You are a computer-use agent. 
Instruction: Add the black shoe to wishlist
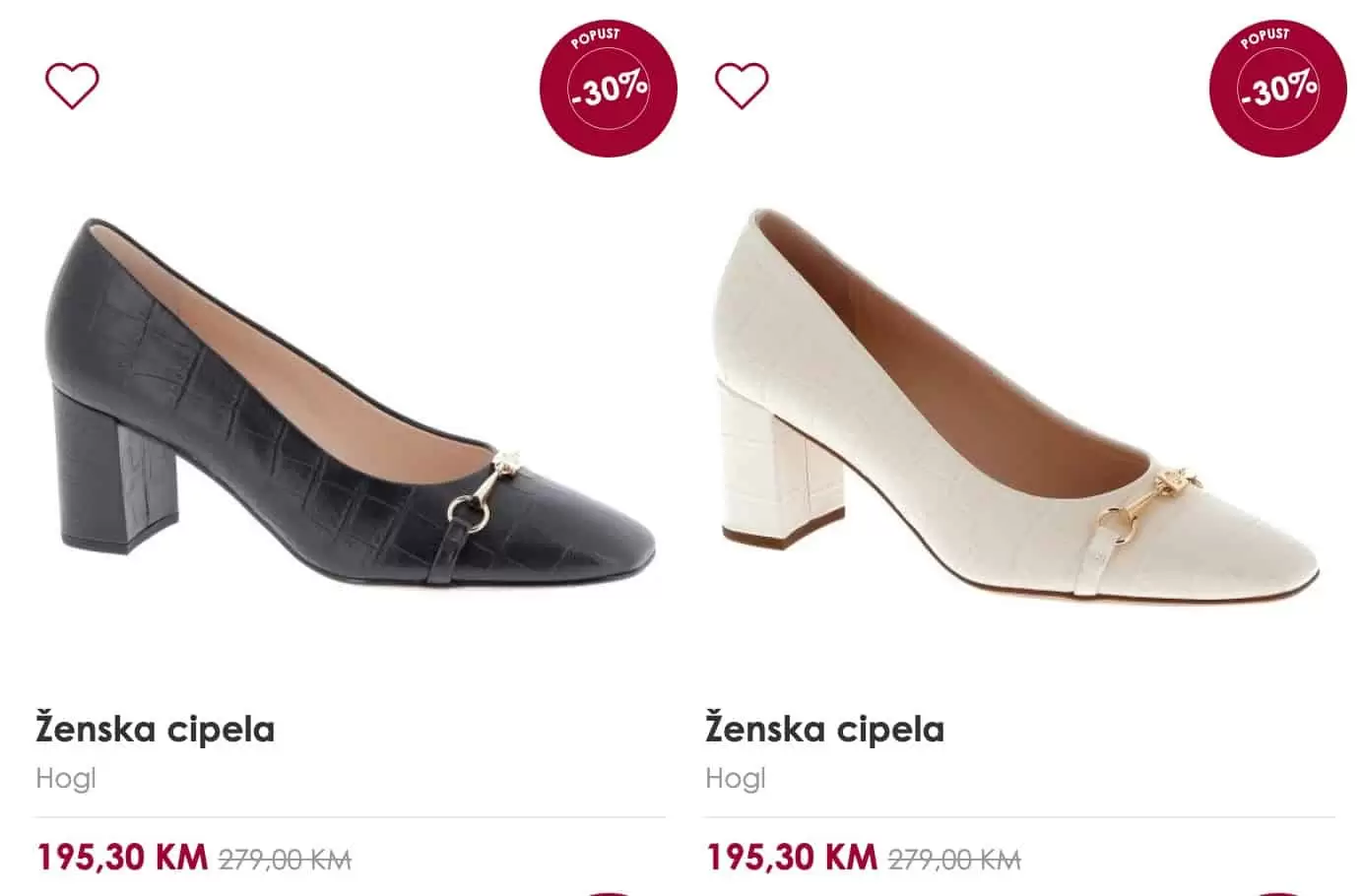72,86
